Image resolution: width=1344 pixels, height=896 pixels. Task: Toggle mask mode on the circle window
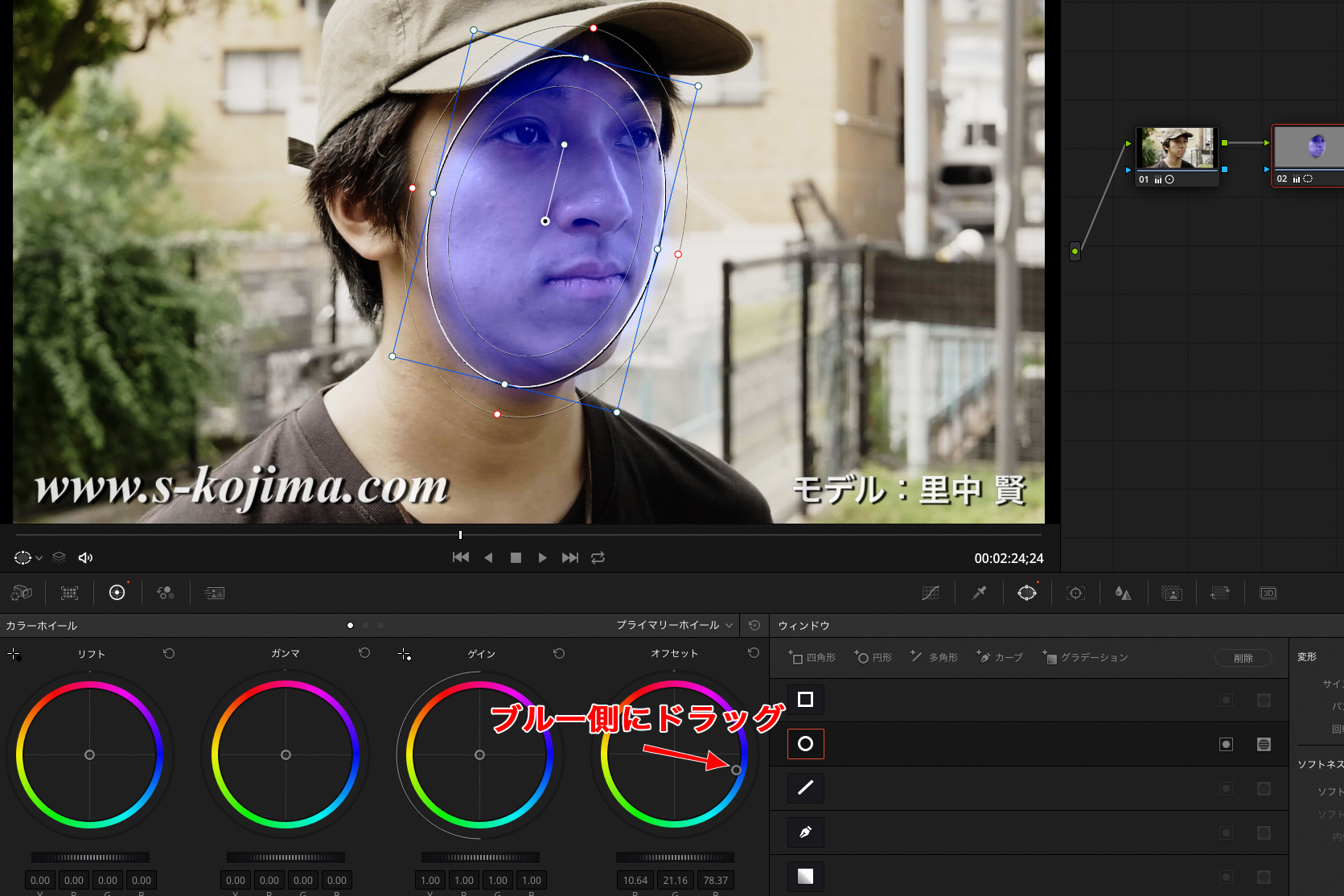point(1264,744)
